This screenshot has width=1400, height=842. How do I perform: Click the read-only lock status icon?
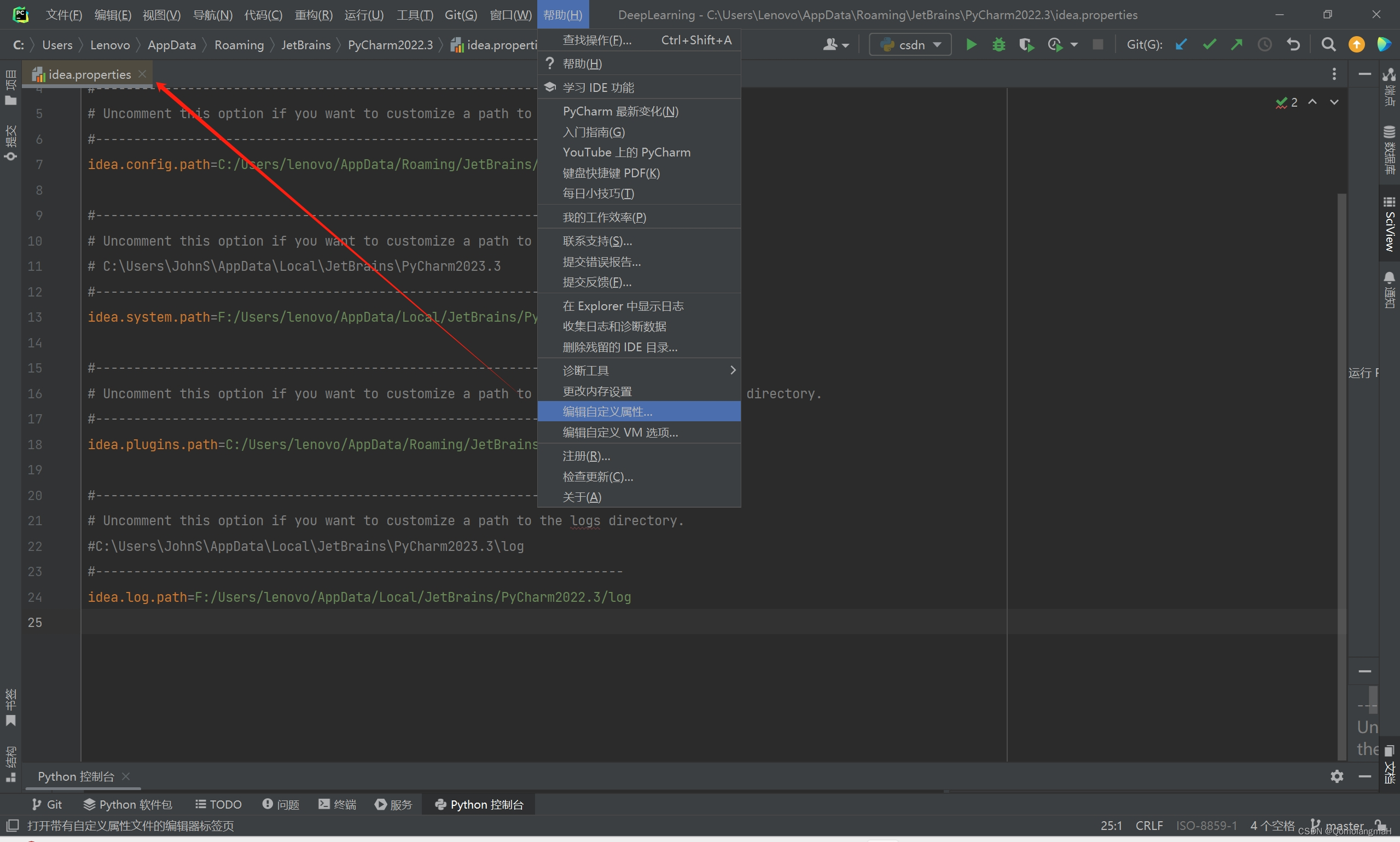click(x=1381, y=824)
